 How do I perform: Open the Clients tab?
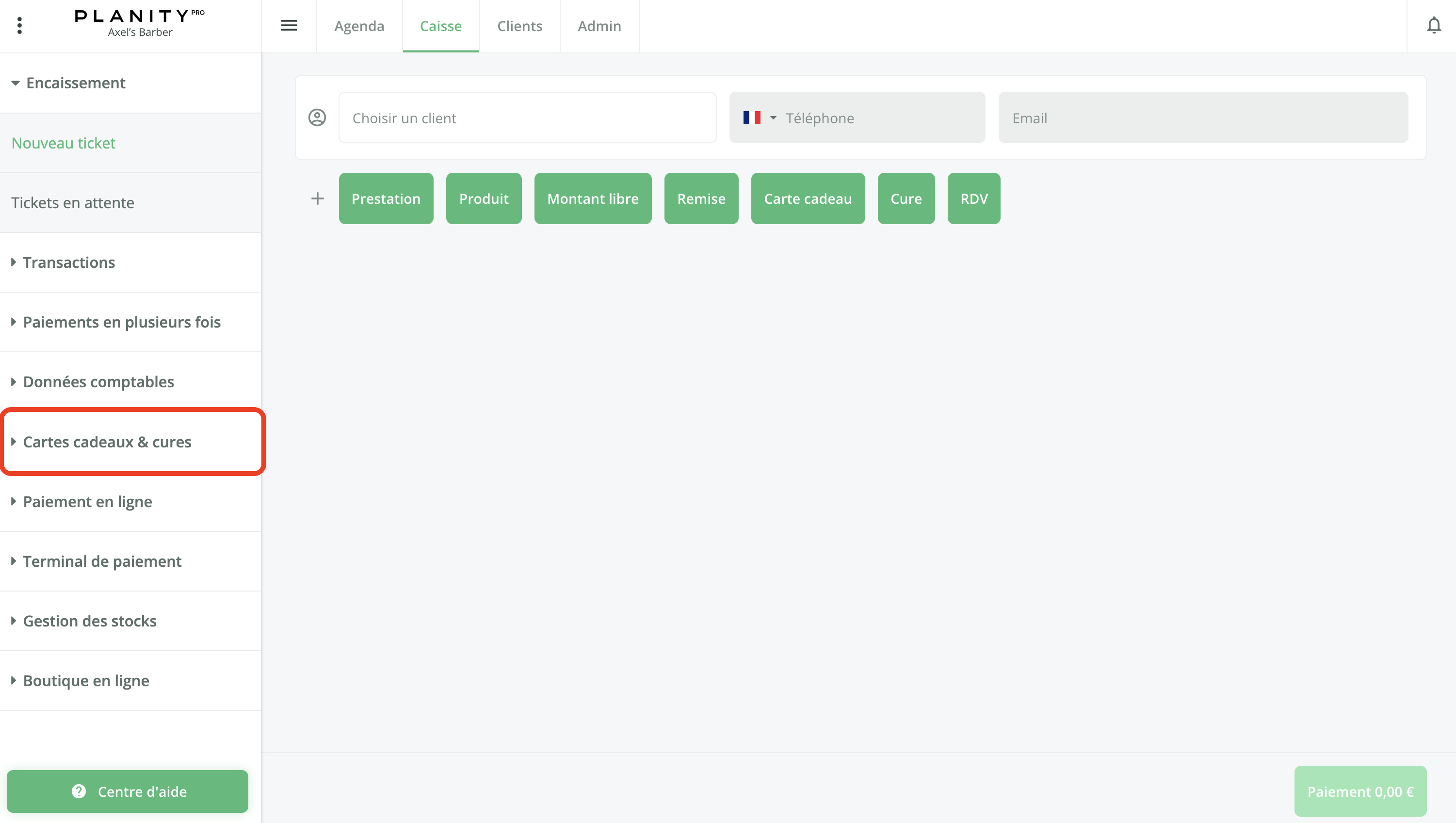pos(519,26)
